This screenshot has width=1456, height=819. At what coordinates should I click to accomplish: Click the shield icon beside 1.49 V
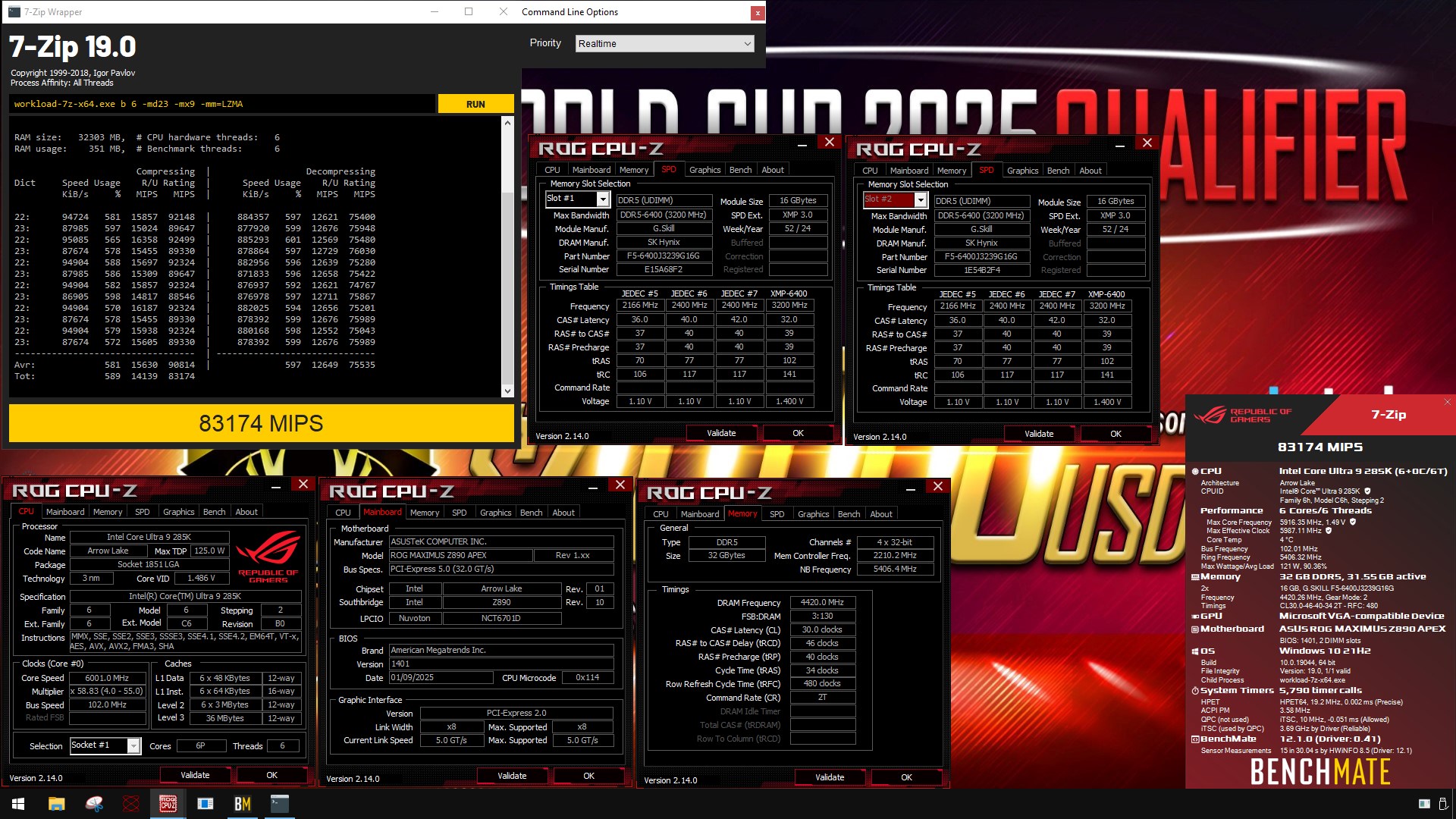tap(1352, 522)
